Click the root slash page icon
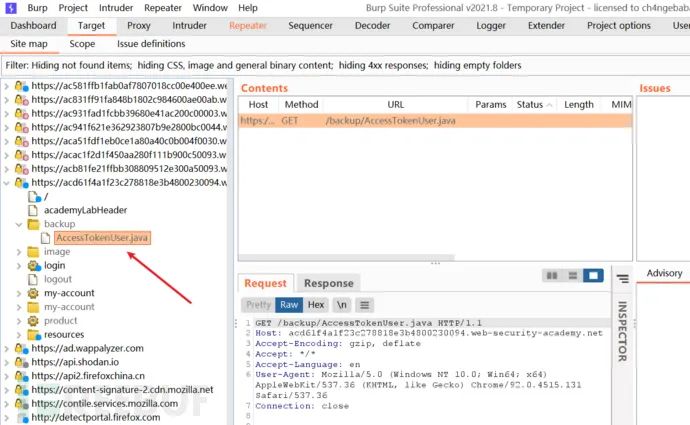The image size is (690, 425). point(34,196)
